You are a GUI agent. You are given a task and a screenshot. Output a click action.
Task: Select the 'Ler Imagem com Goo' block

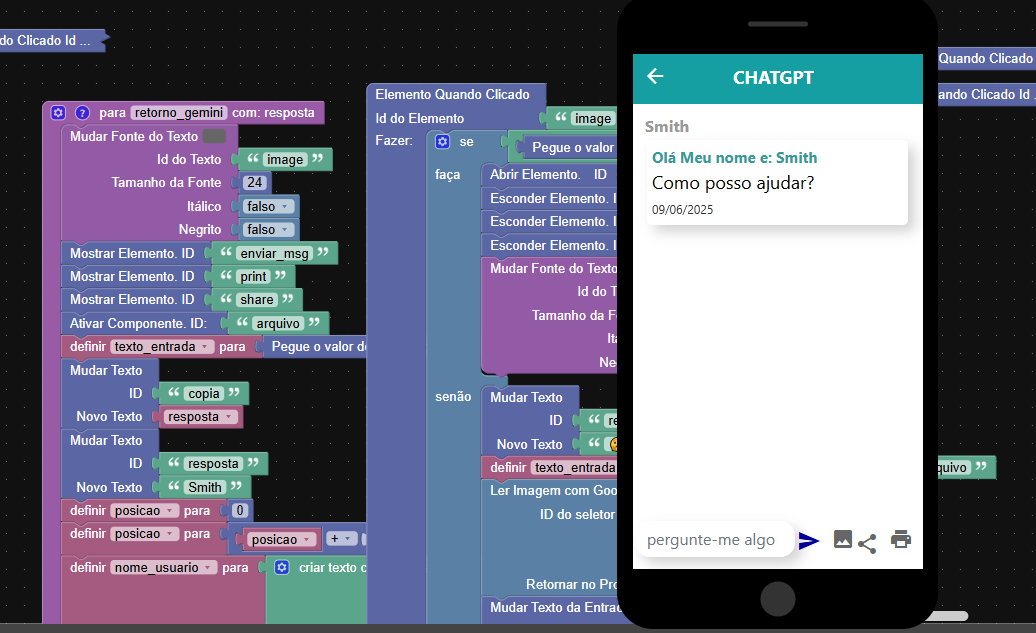[x=552, y=491]
